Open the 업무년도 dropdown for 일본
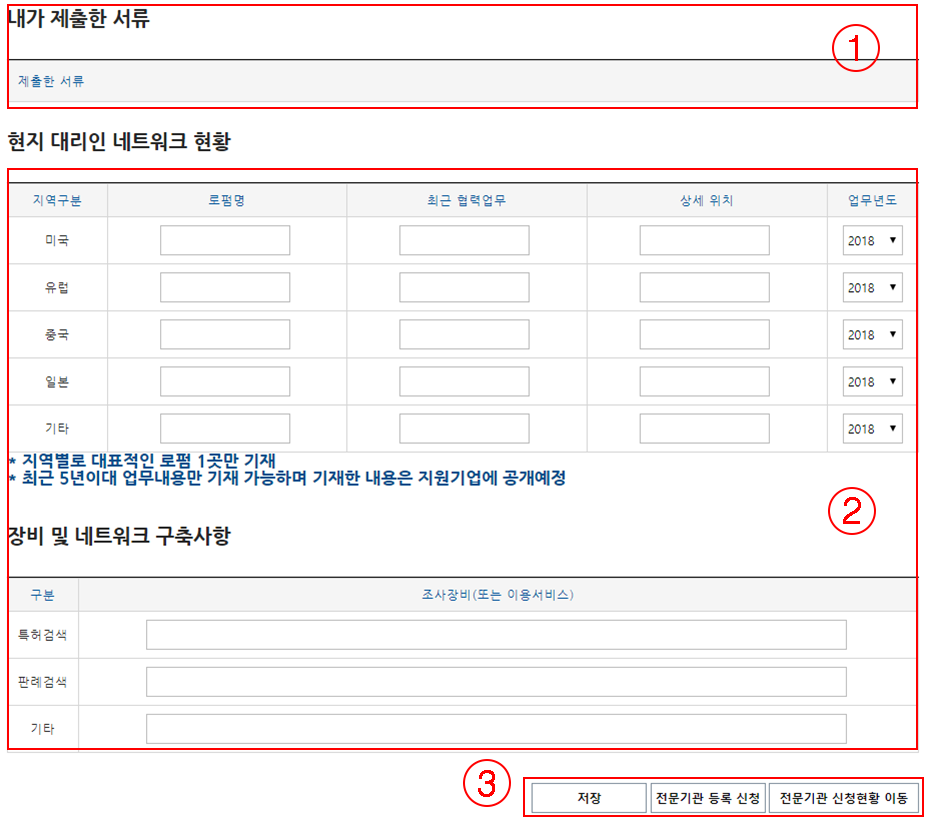Screen dimensions: 931x821 872,382
